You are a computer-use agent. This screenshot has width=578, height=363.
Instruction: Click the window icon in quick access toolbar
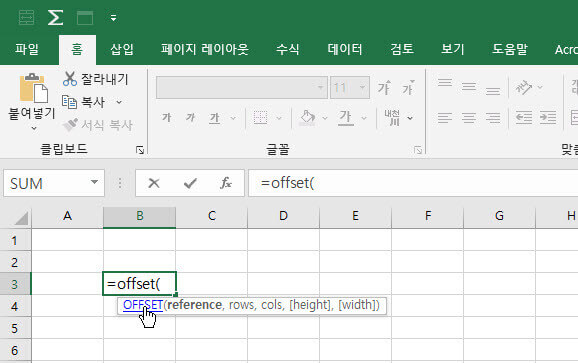pyautogui.click(x=85, y=17)
